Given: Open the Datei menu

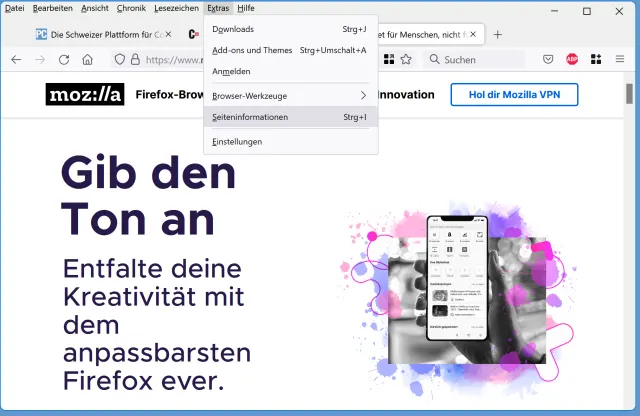Looking at the screenshot, I should pyautogui.click(x=15, y=8).
